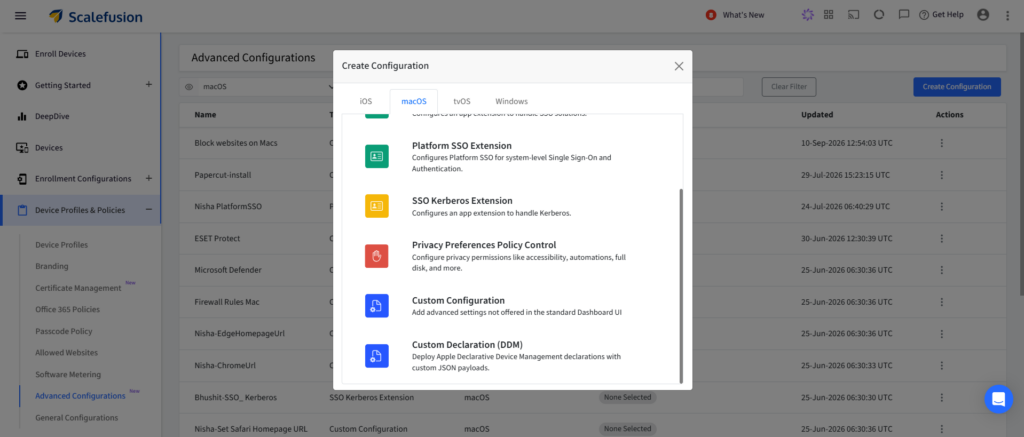Open the intercom chat bubble
Image resolution: width=1024 pixels, height=437 pixels.
[x=999, y=399]
